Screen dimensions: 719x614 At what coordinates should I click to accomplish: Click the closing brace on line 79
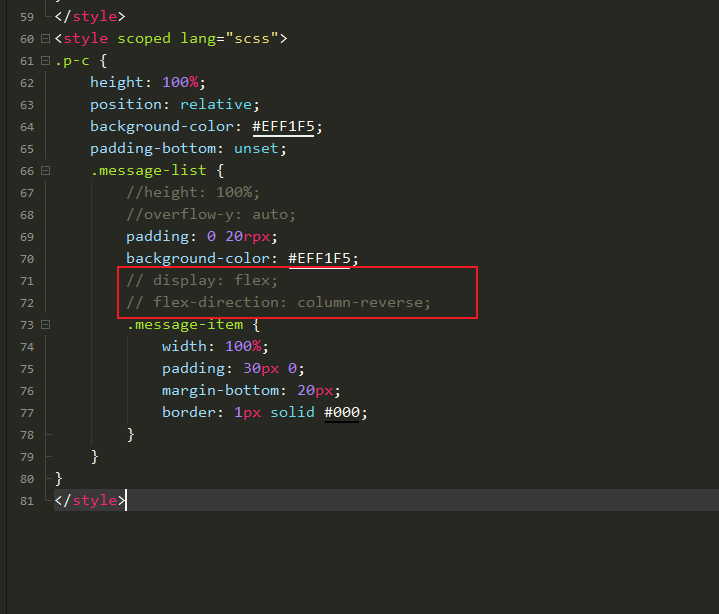click(94, 456)
